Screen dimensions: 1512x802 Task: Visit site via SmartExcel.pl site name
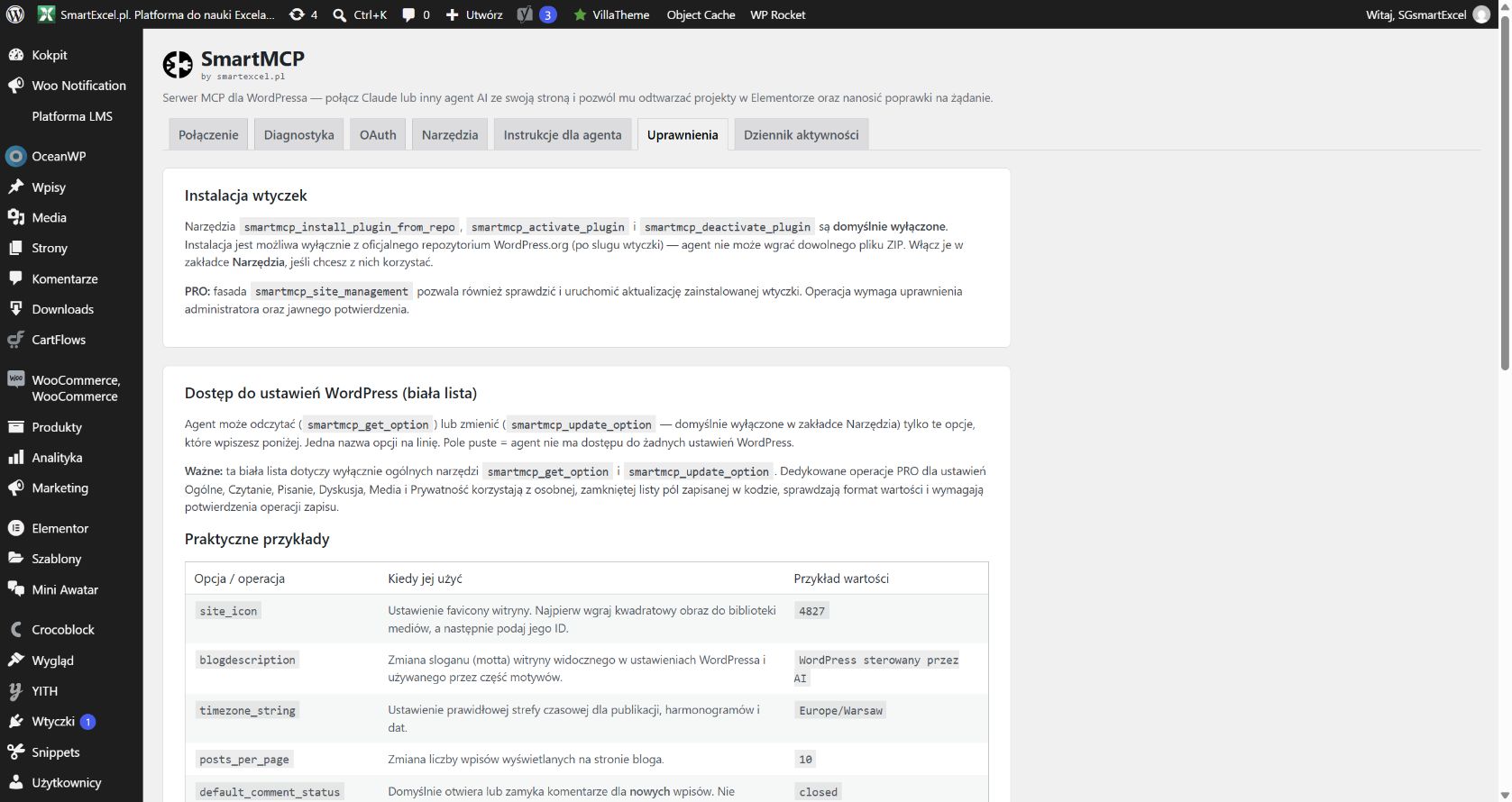tap(157, 14)
